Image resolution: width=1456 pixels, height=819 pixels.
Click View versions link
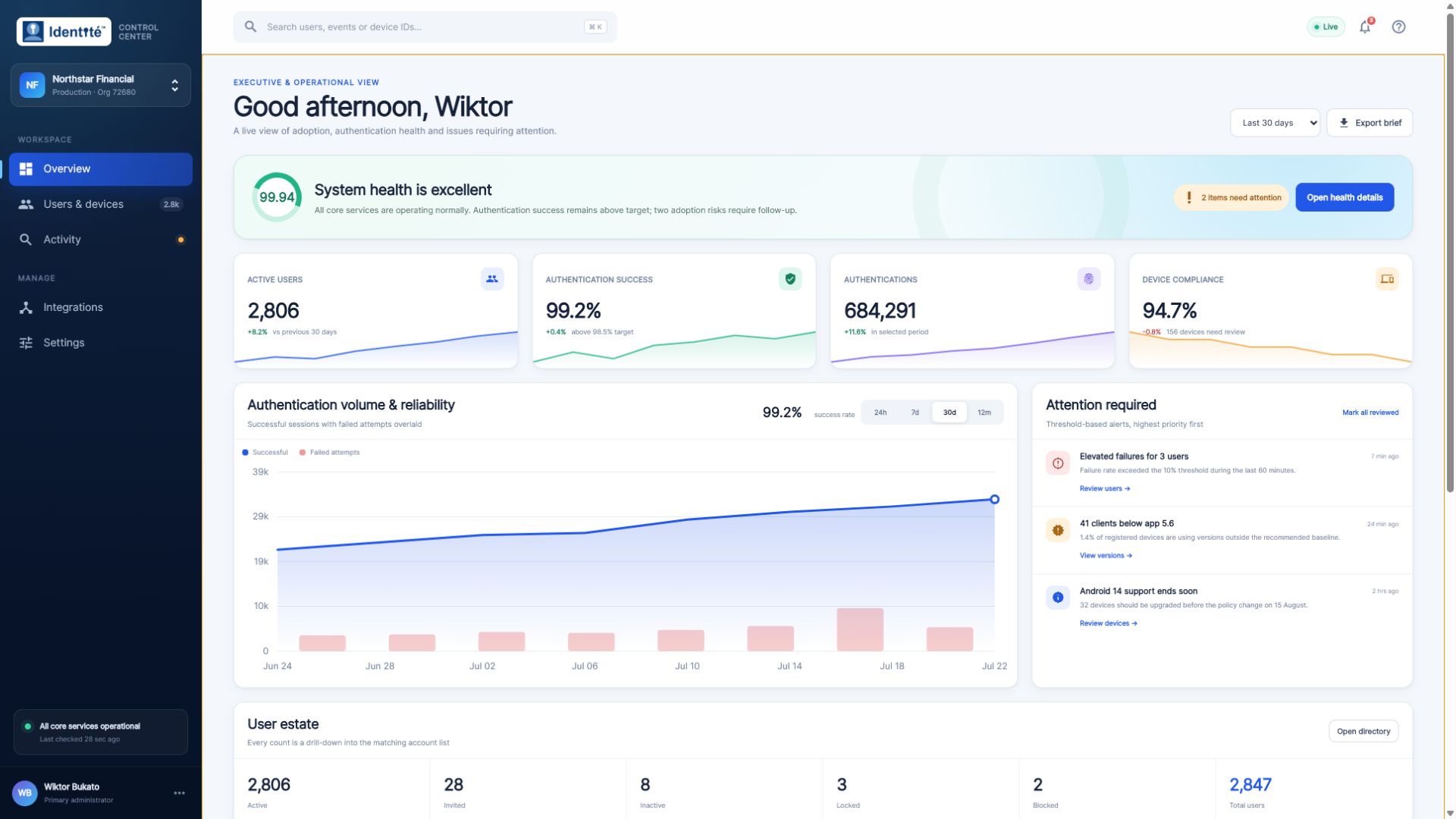[x=1106, y=556]
